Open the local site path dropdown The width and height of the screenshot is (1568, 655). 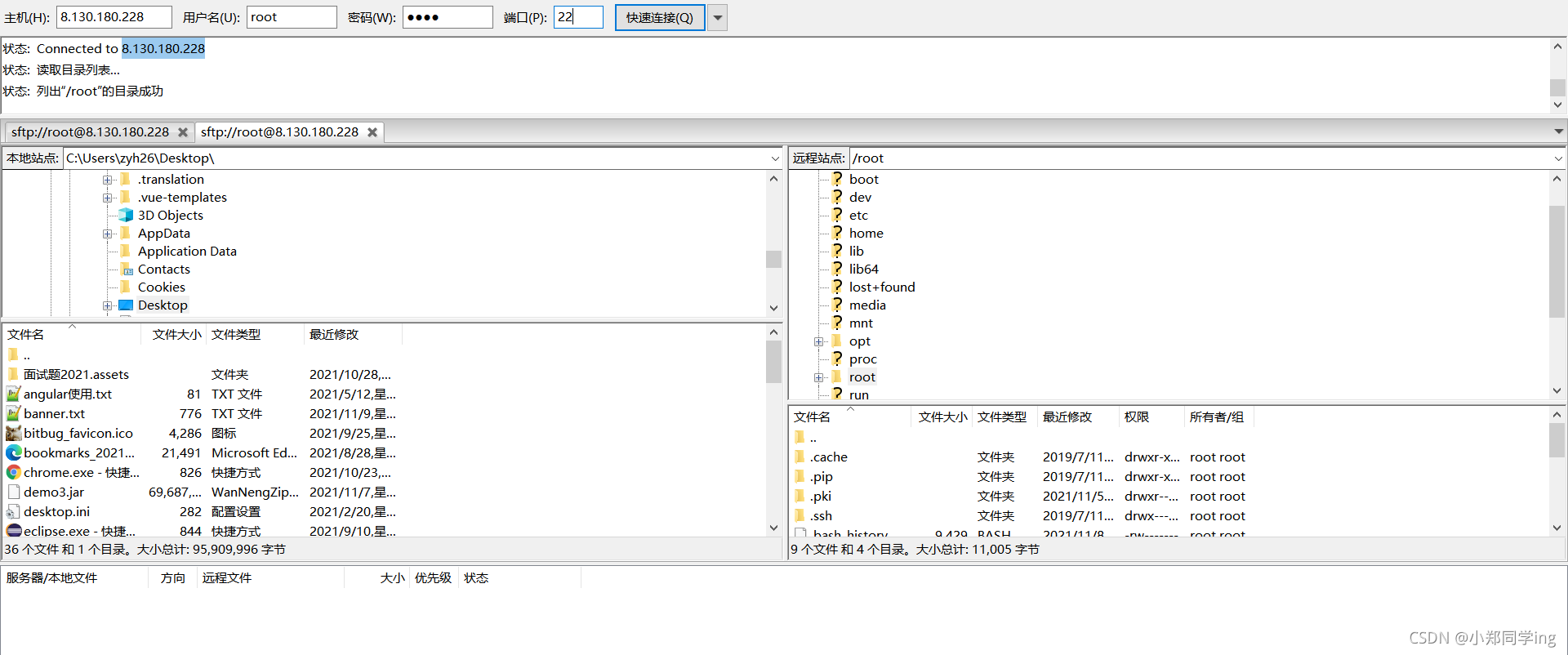pos(775,158)
